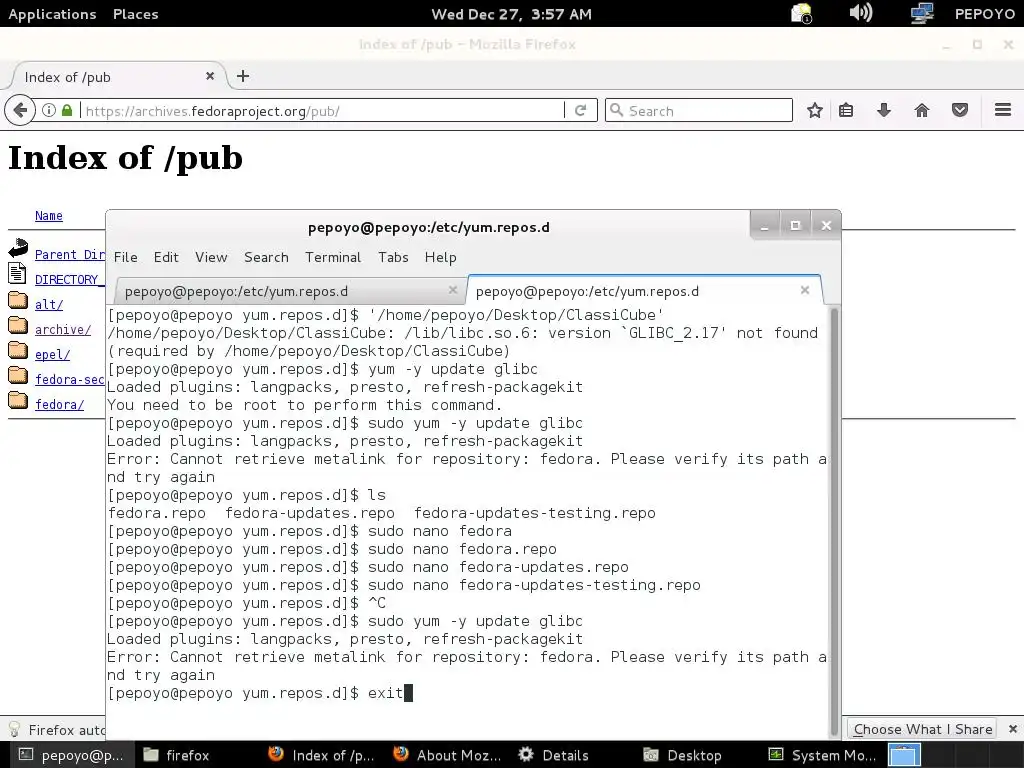1024x768 pixels.
Task: Open the Places menu
Action: coord(135,14)
